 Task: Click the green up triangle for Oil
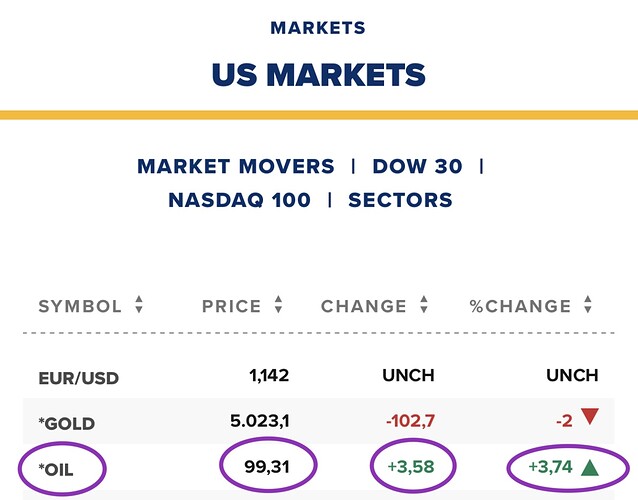[589, 466]
